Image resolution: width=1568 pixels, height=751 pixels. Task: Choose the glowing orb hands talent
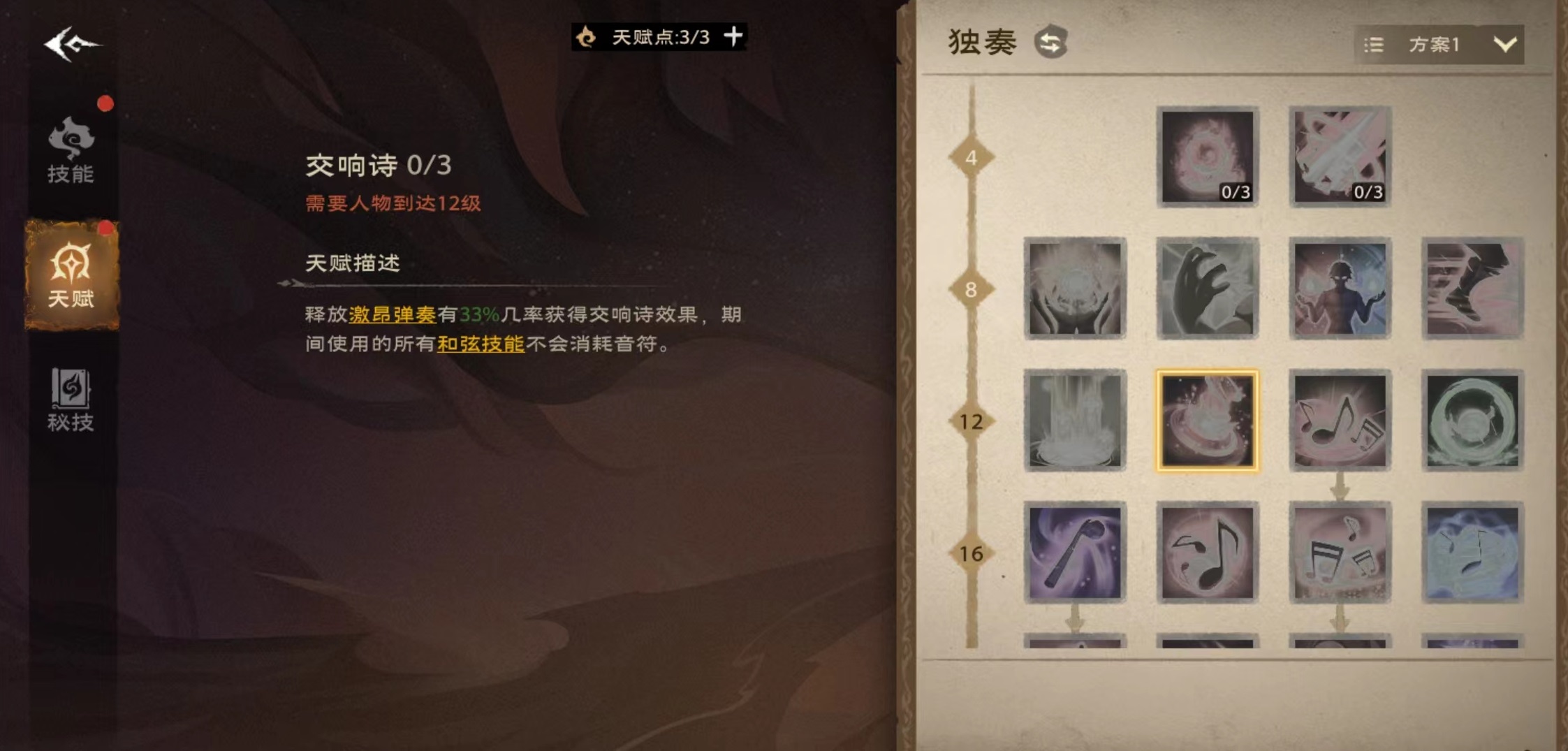pyautogui.click(x=1075, y=289)
